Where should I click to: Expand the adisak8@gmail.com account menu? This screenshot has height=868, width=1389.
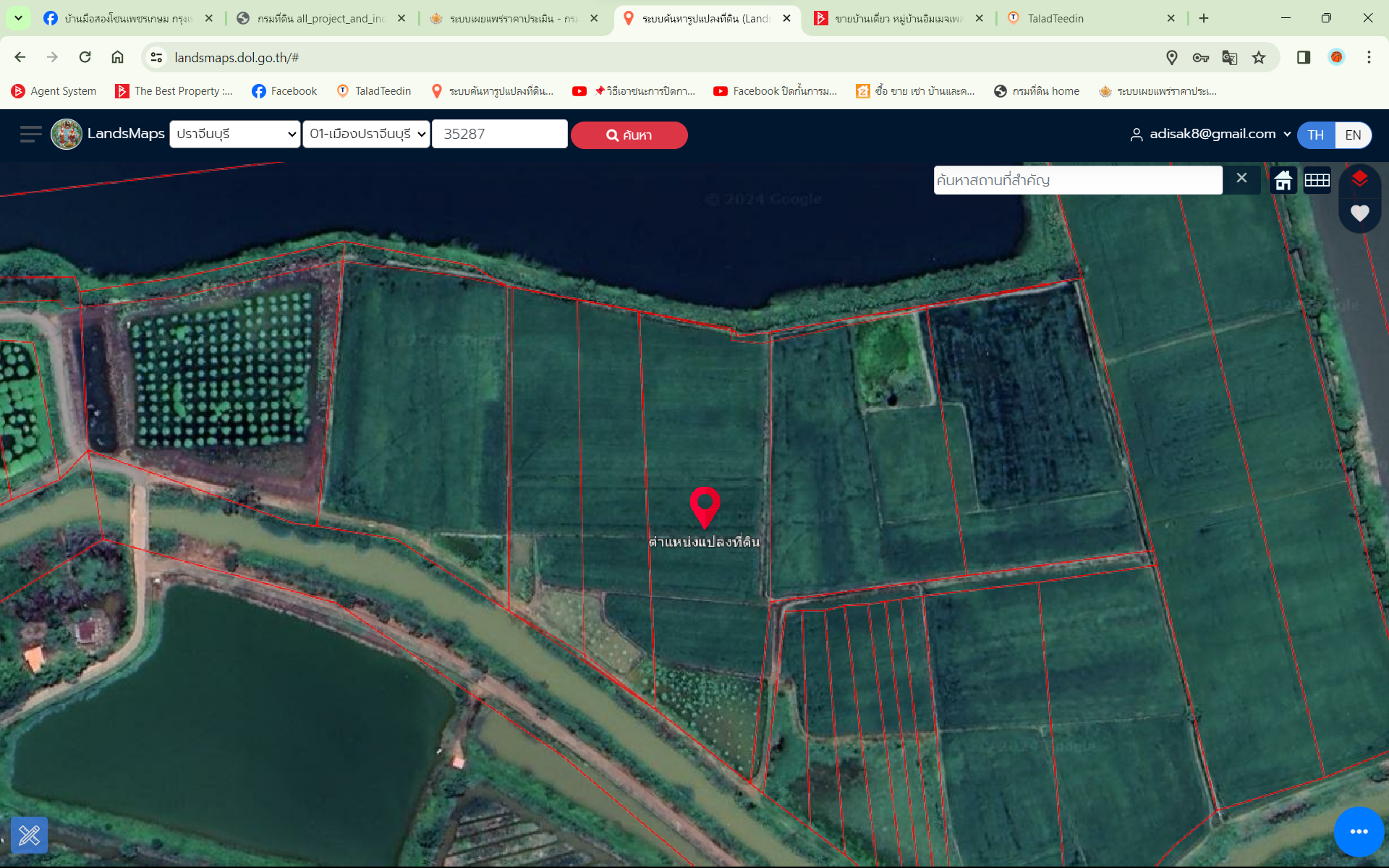1211,134
